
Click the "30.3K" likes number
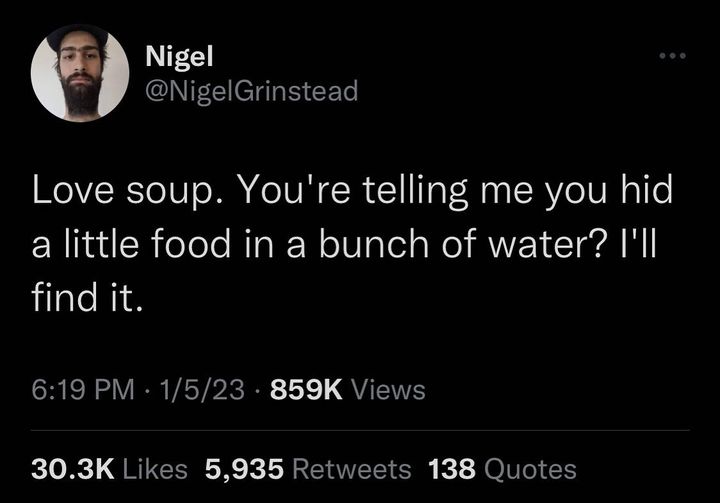click(x=70, y=468)
